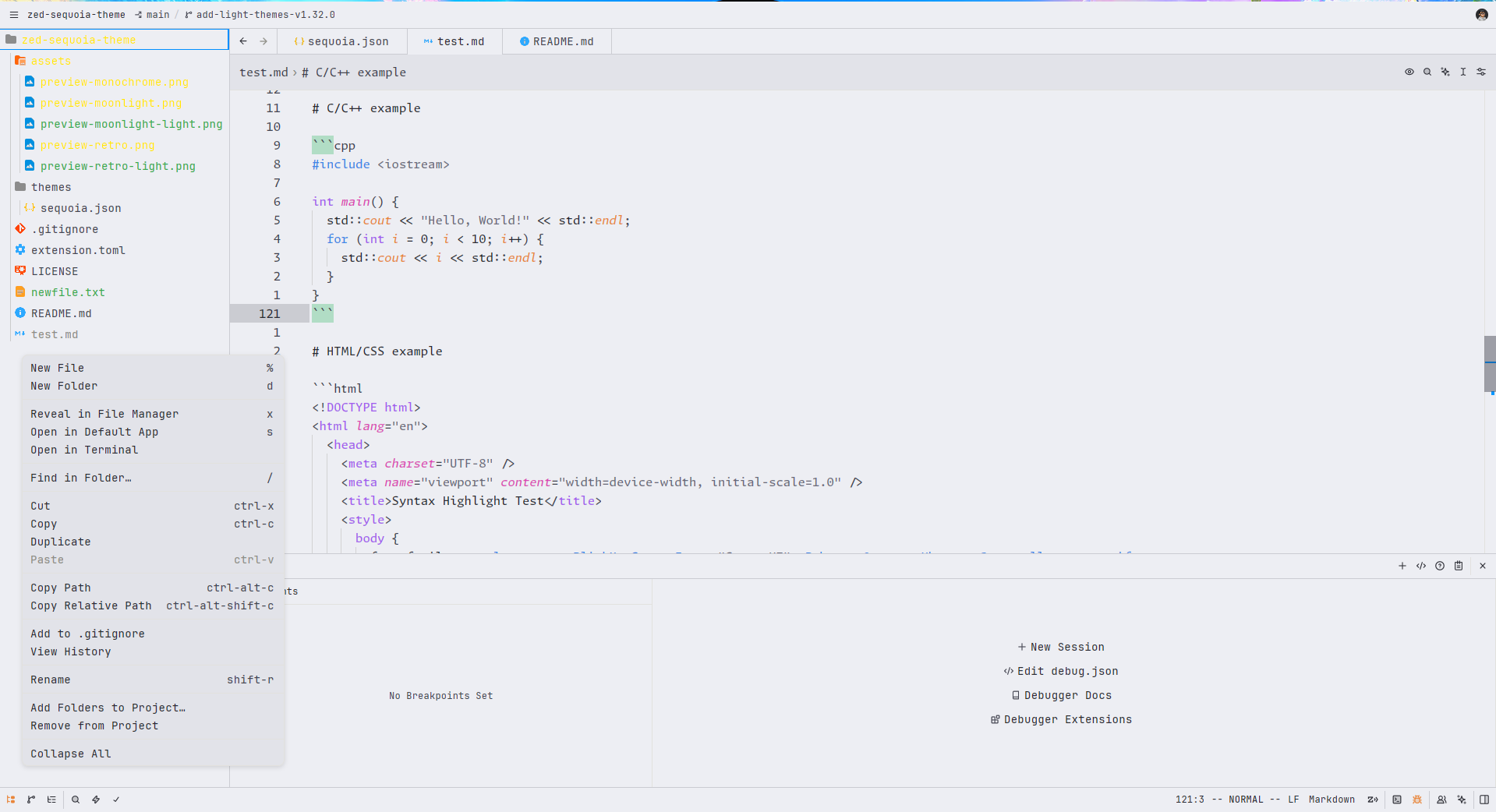Select Copy Relative Path menu entry
Viewport: 1496px width, 812px height.
coord(152,605)
